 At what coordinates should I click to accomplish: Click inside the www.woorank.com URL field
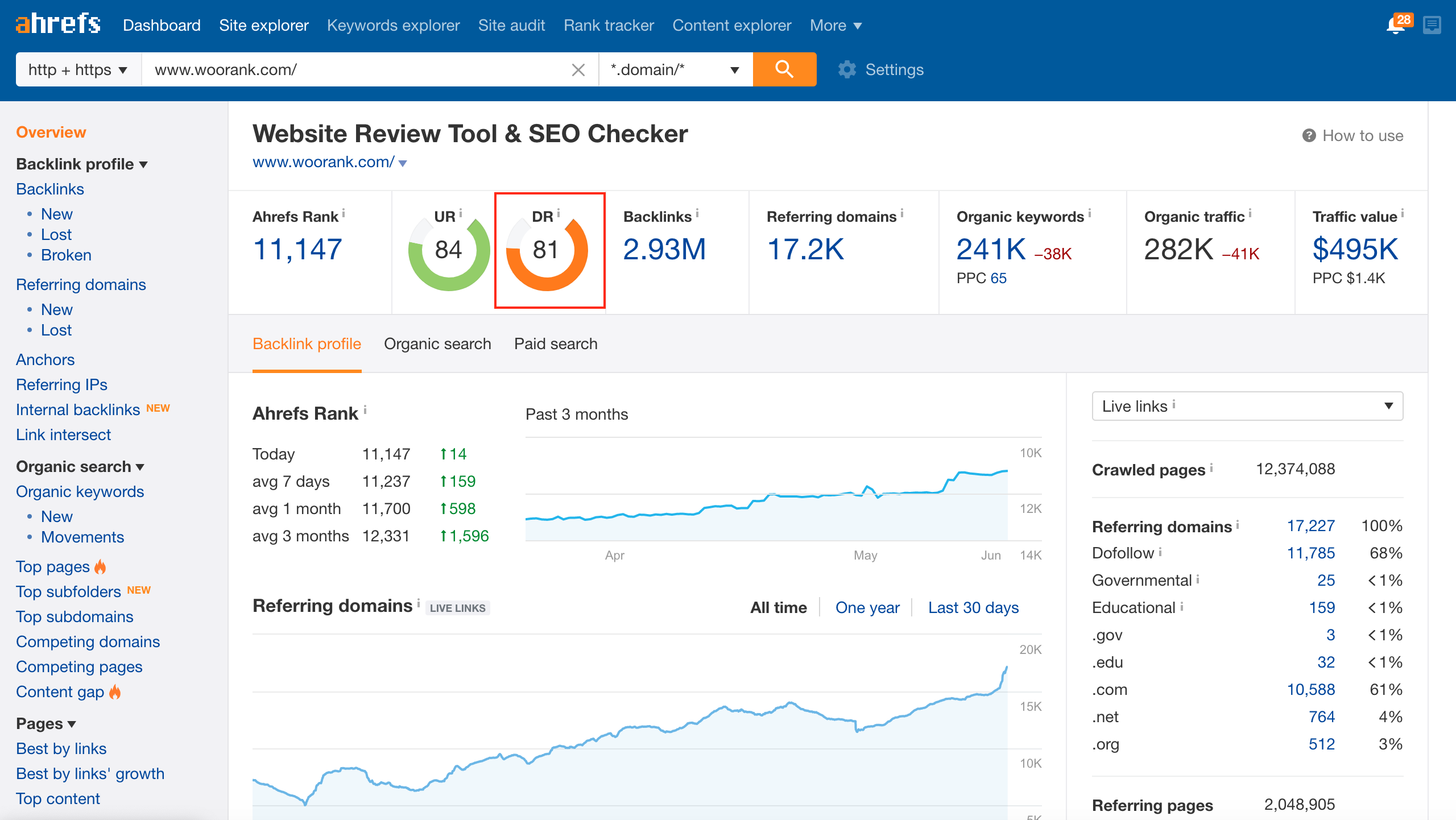341,69
